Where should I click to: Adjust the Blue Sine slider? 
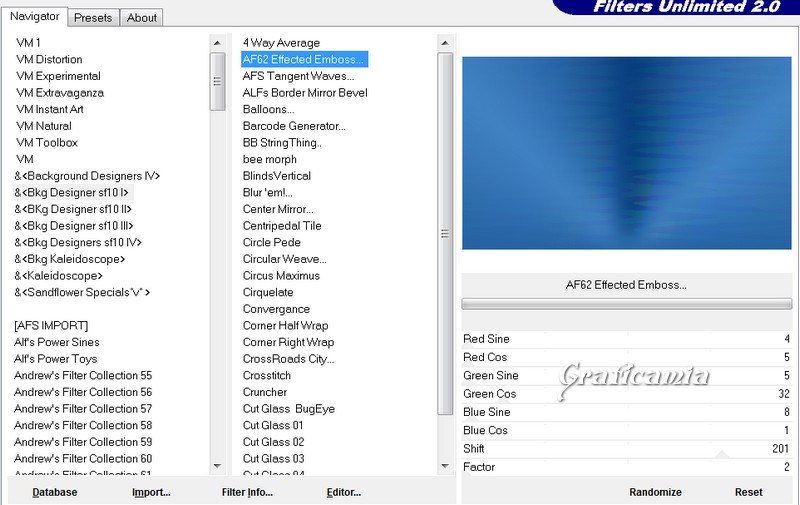coord(627,412)
